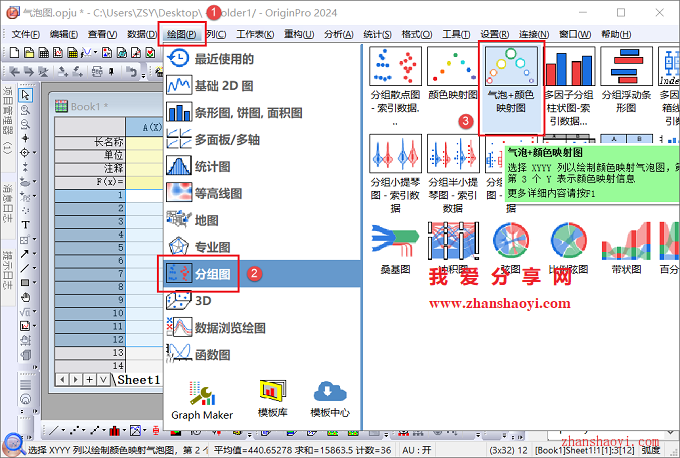Choose 比例弦图 ratio chord plot template
Screen dimensions: 680x458
tap(569, 247)
